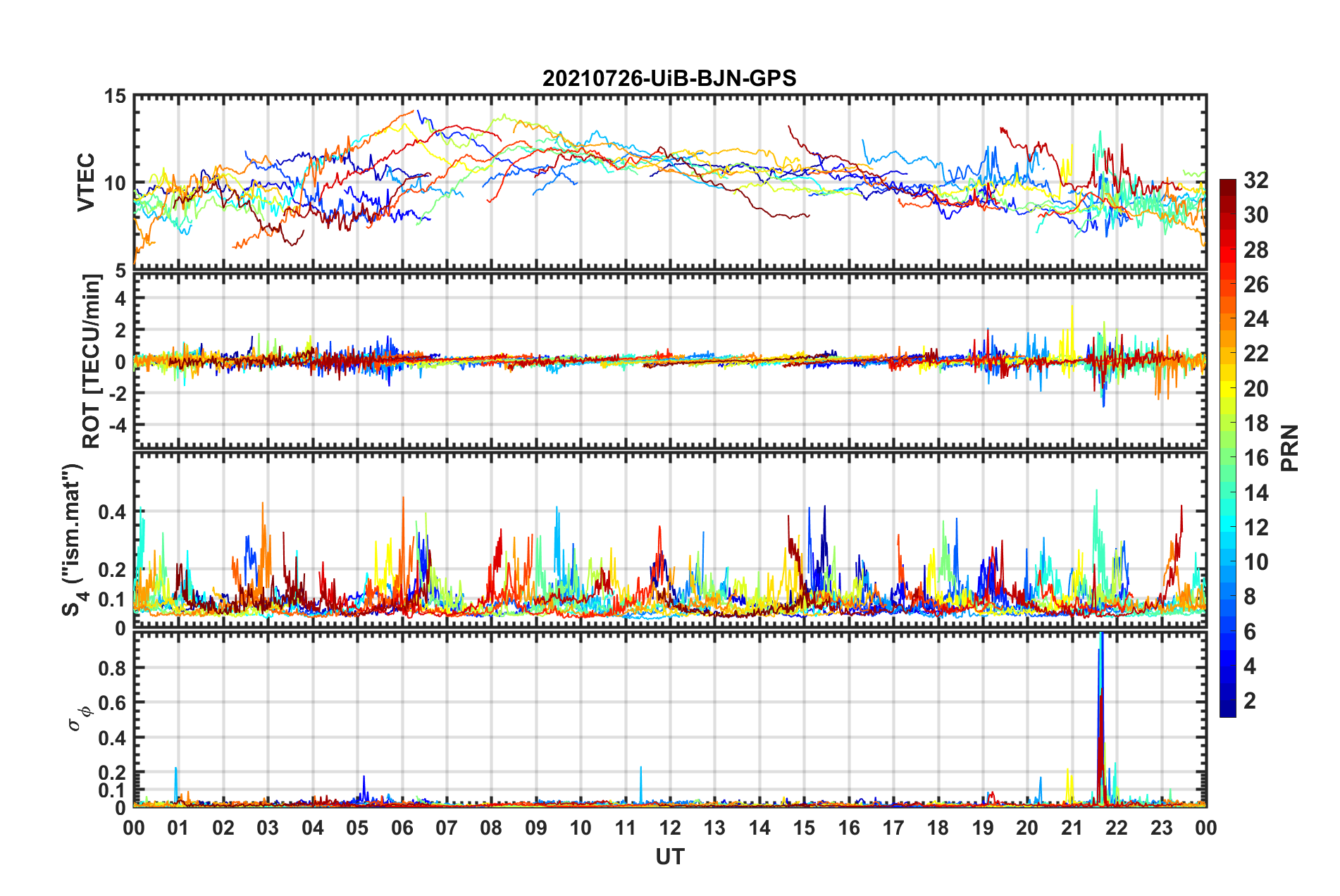Click colorbar tick label 18
Viewport: 1340px width, 896px height.
1255,423
